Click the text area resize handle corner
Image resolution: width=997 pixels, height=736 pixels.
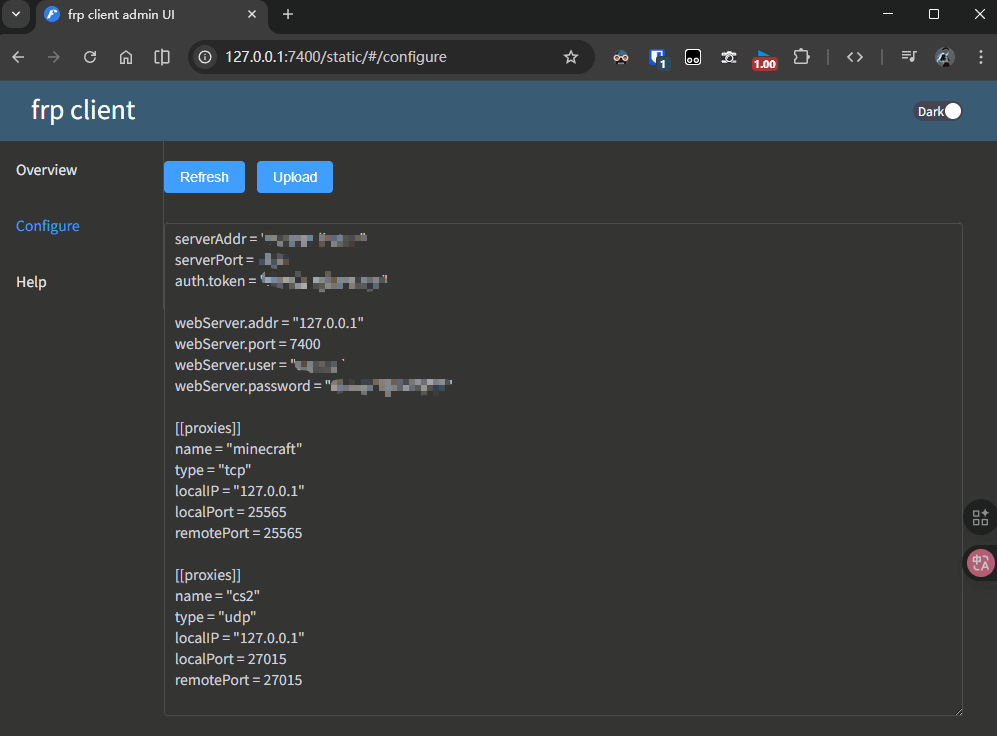pos(958,711)
